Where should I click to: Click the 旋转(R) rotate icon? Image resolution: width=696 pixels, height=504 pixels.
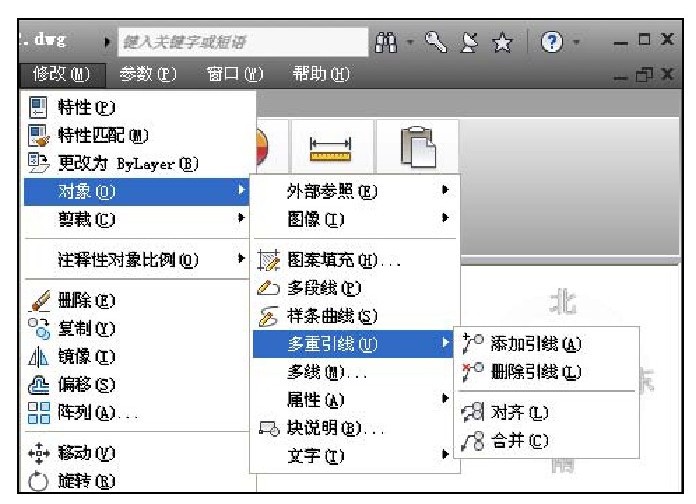(38, 481)
